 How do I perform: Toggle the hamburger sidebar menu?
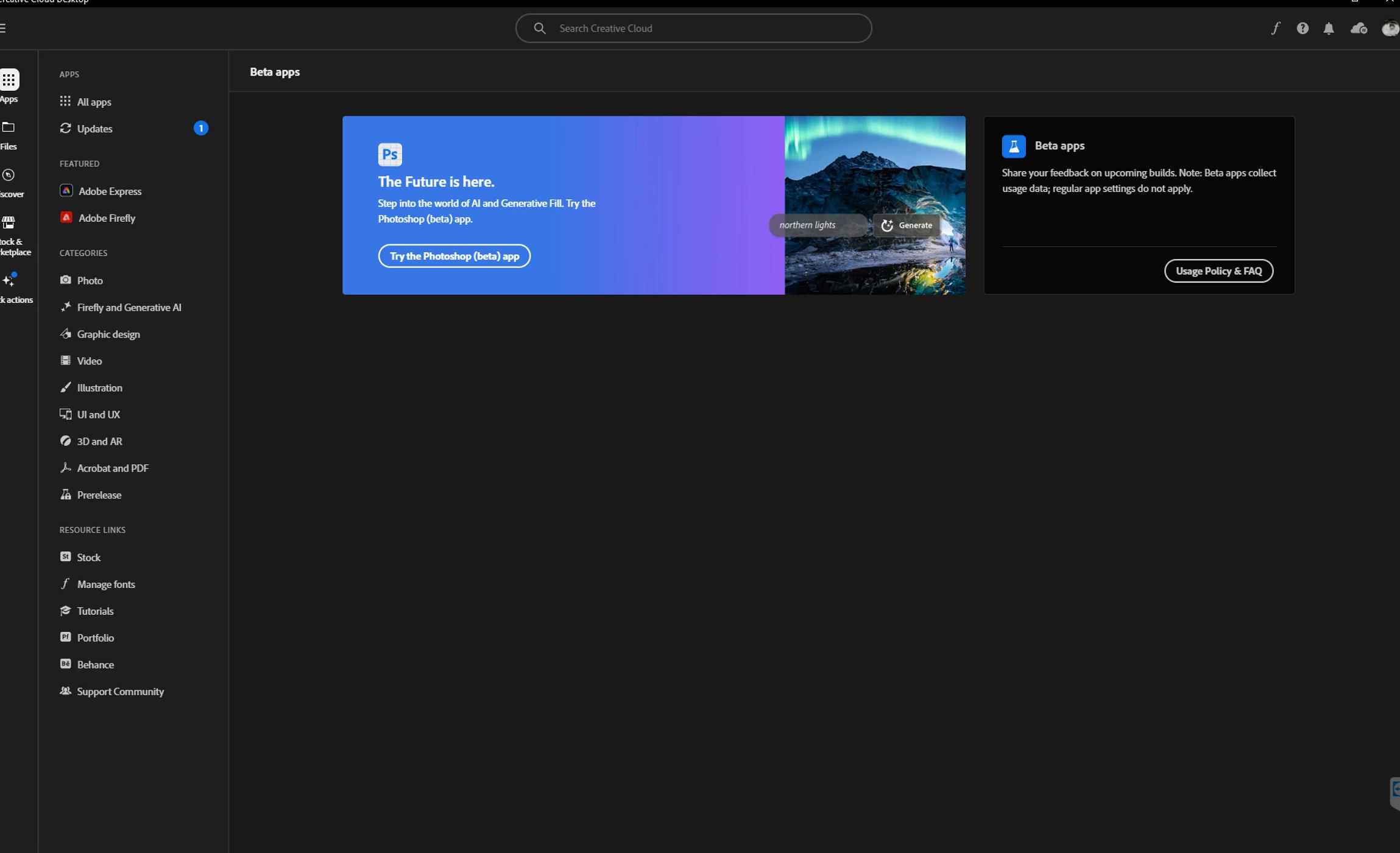3,28
